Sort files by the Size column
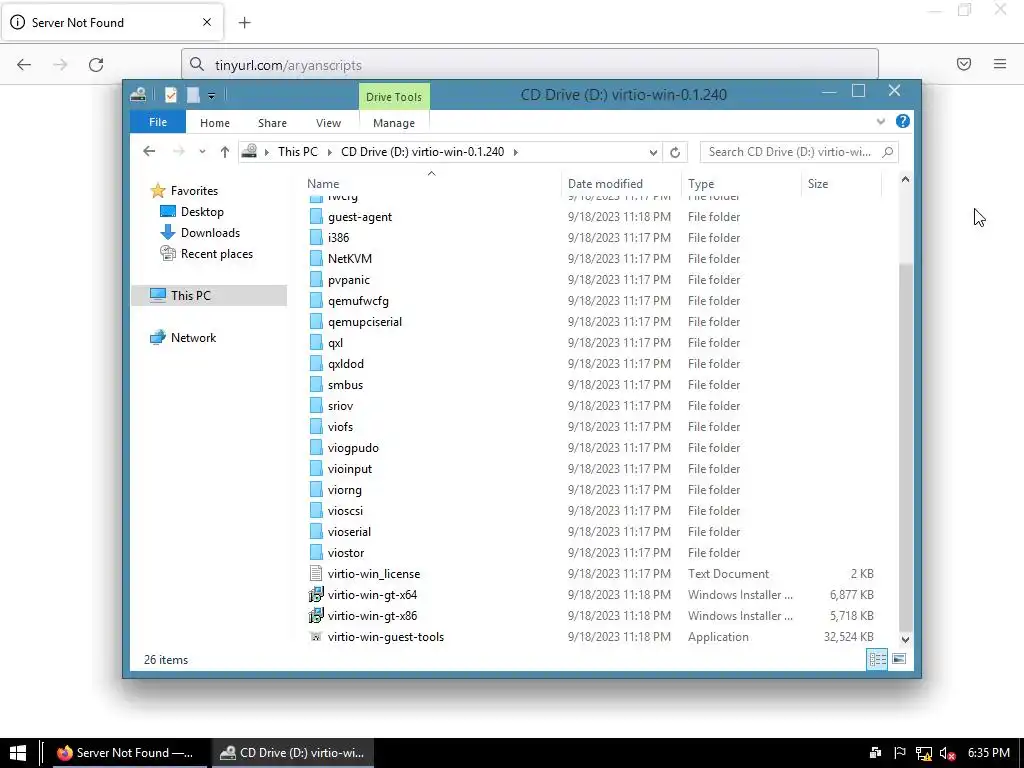1024x768 pixels. (841, 184)
